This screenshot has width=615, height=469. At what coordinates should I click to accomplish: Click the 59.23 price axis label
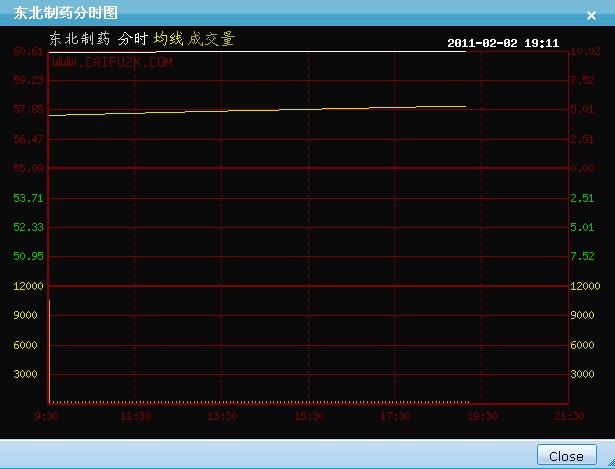(28, 80)
